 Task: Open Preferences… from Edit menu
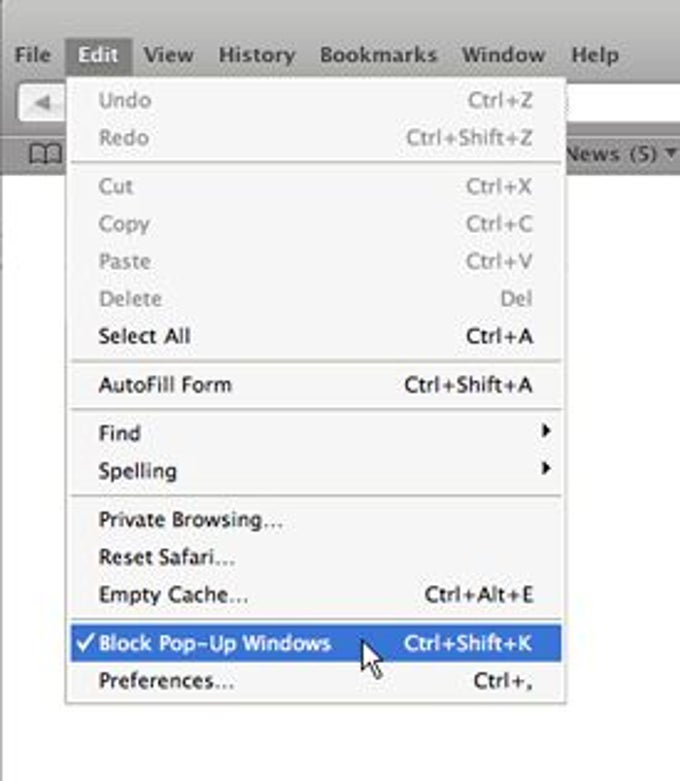[x=316, y=680]
